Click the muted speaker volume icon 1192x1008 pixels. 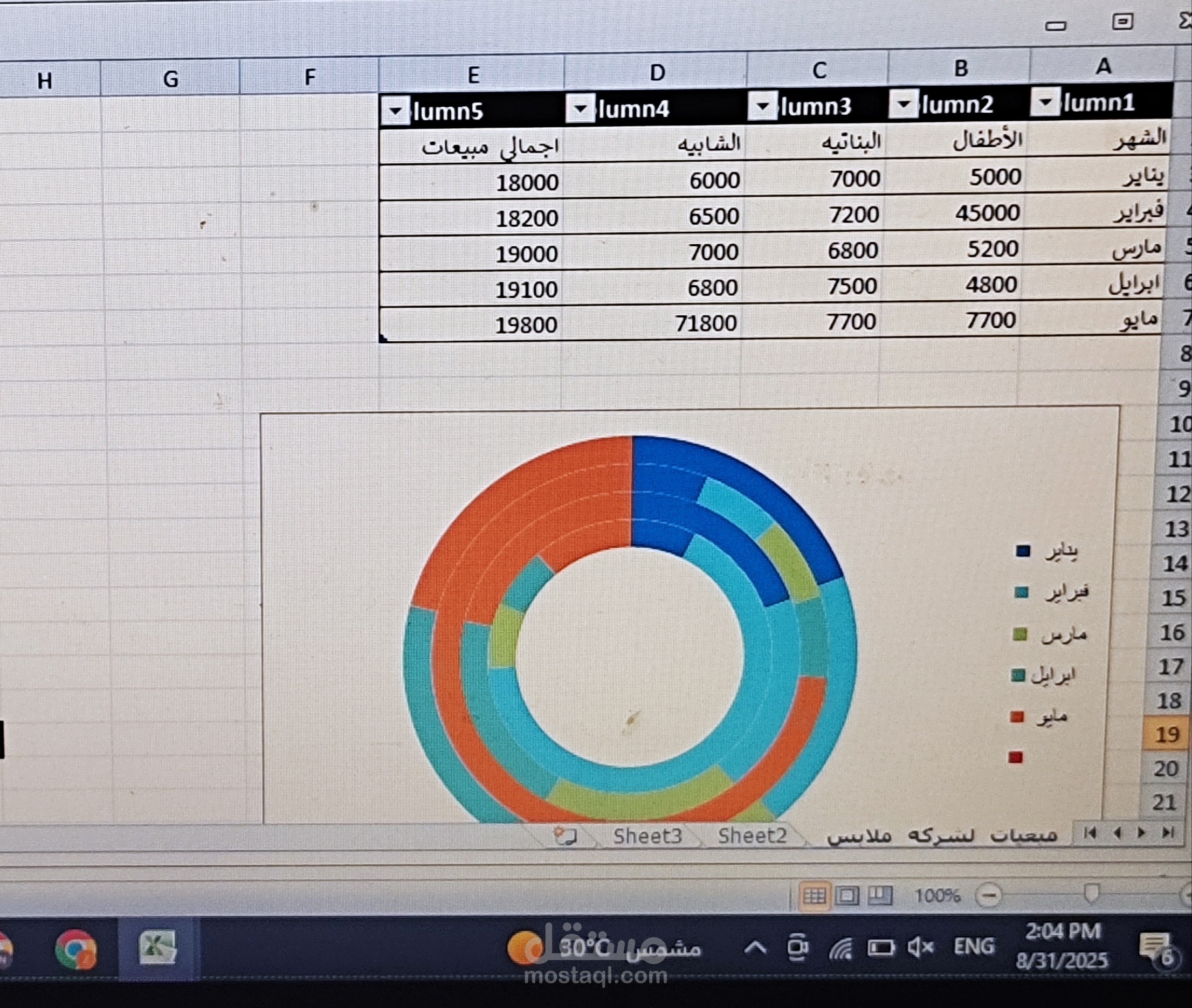pyautogui.click(x=920, y=948)
